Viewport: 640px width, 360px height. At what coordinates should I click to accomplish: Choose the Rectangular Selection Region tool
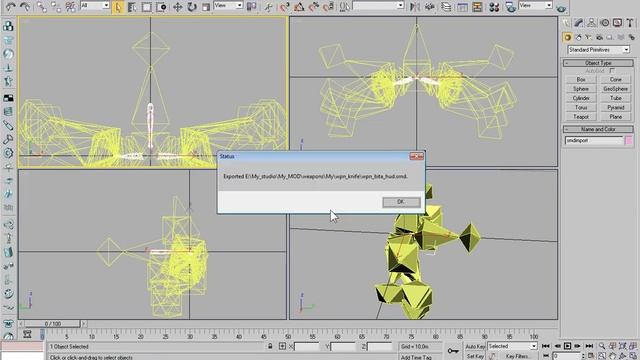[147, 7]
